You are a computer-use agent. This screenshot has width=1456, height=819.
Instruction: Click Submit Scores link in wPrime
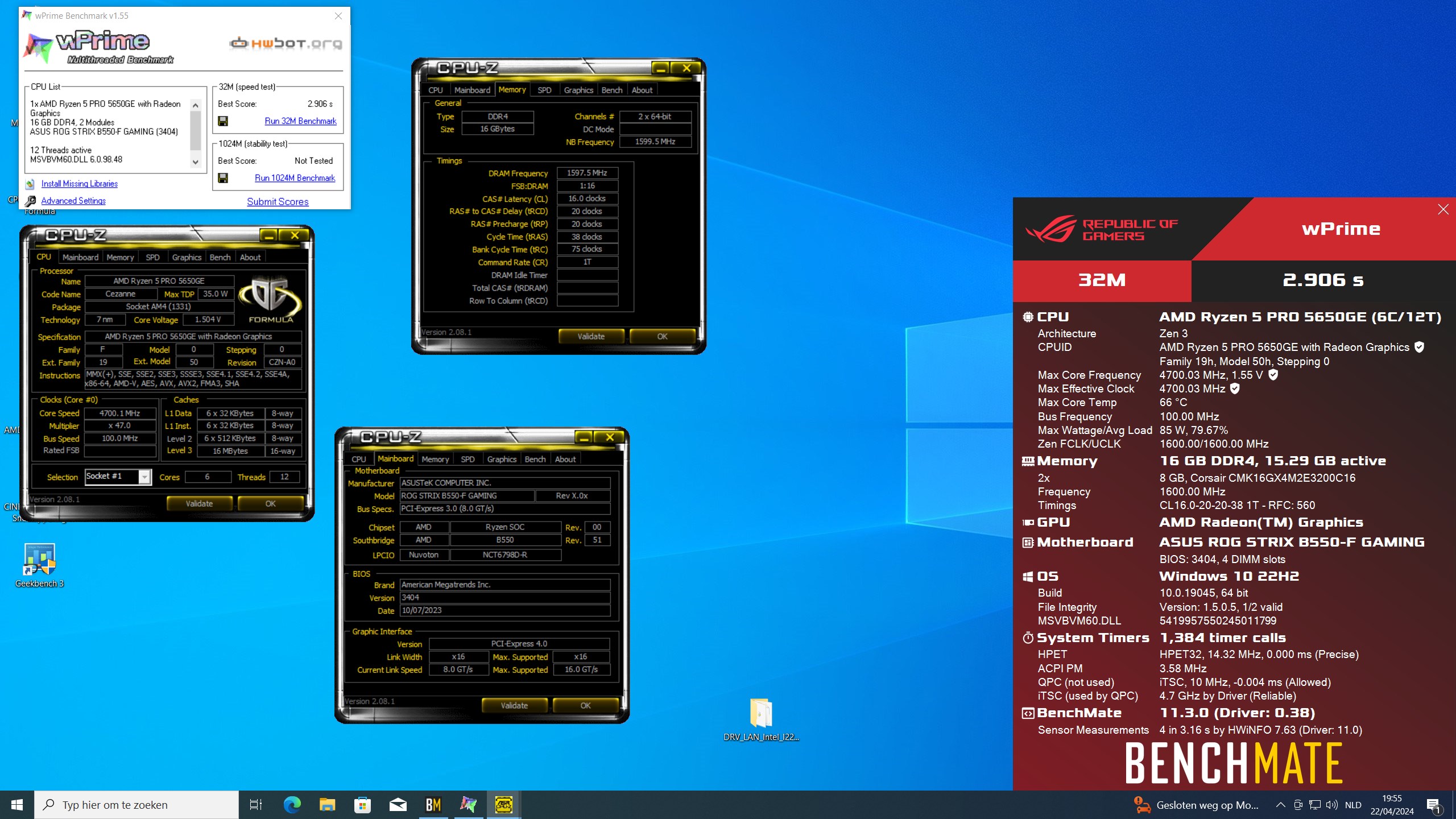pos(278,202)
